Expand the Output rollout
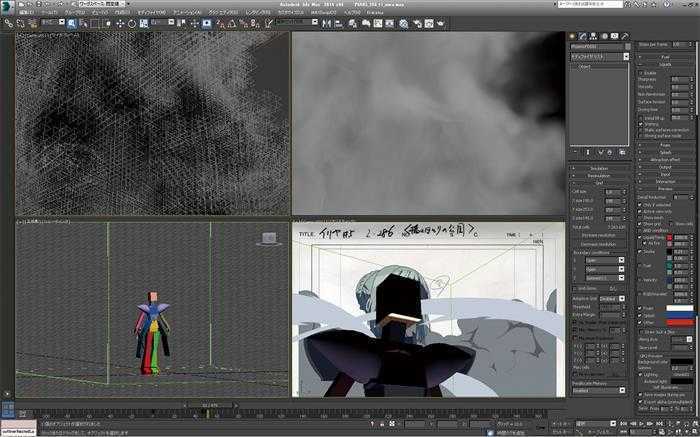The width and height of the screenshot is (700, 437). (x=665, y=167)
